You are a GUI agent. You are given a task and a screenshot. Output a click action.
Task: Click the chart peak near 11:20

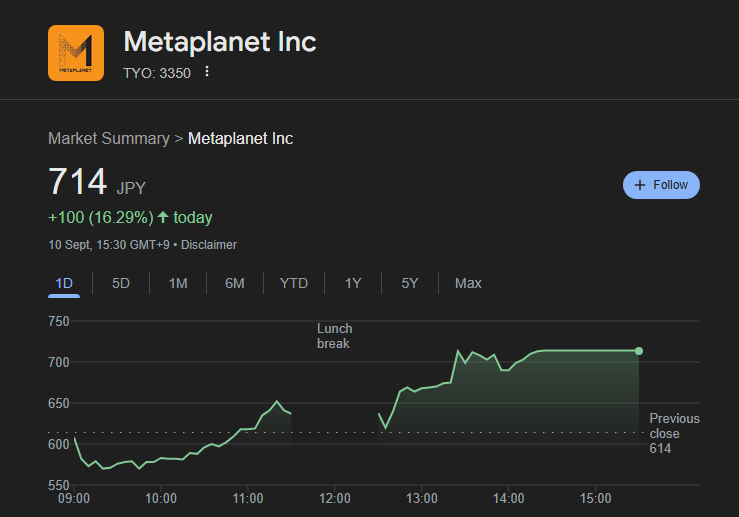tap(277, 402)
